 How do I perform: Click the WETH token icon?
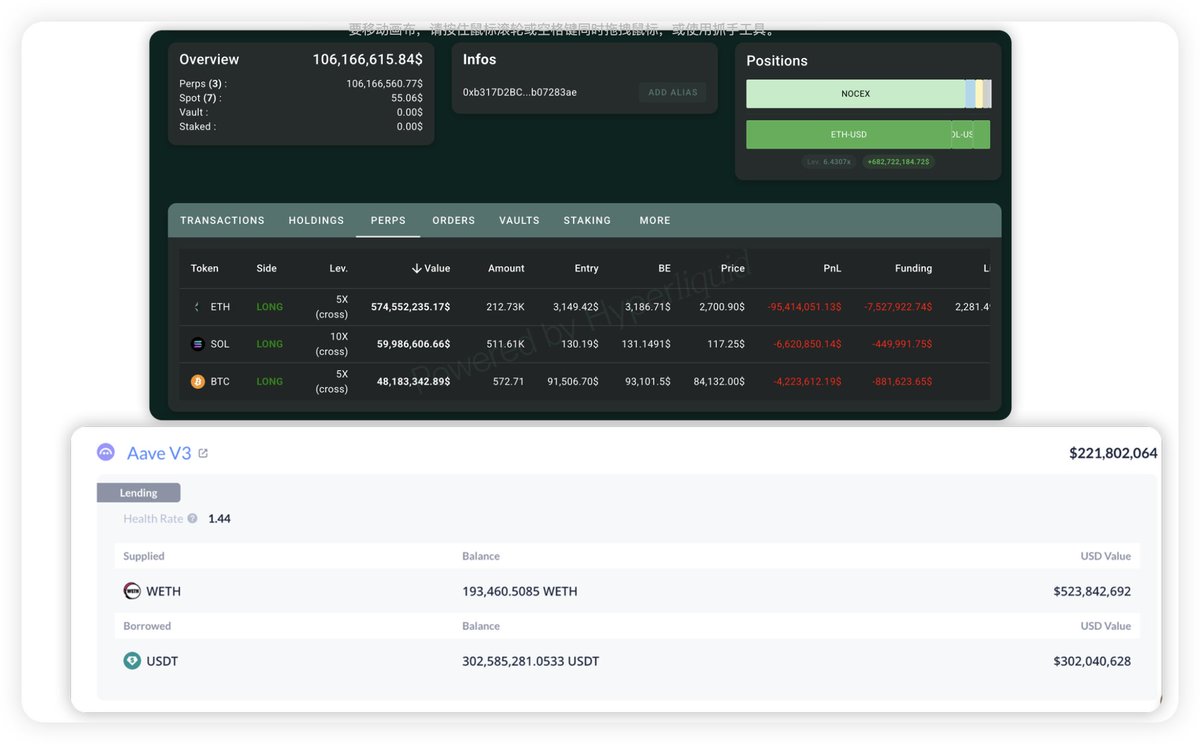[x=132, y=591]
